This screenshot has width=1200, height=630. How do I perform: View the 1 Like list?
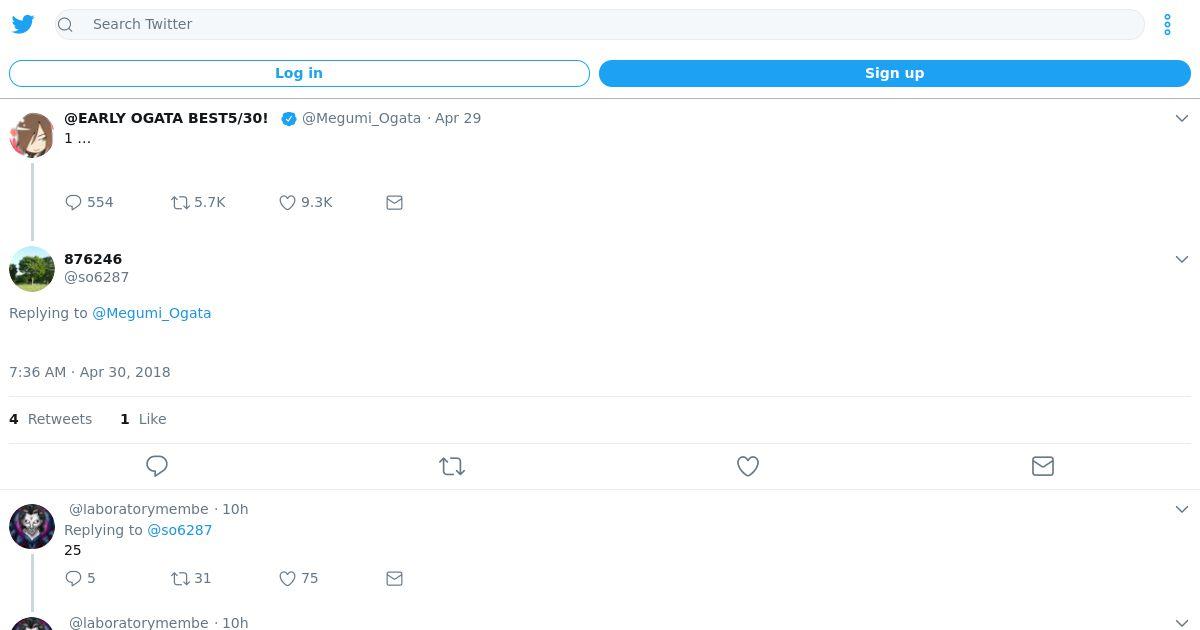click(143, 419)
